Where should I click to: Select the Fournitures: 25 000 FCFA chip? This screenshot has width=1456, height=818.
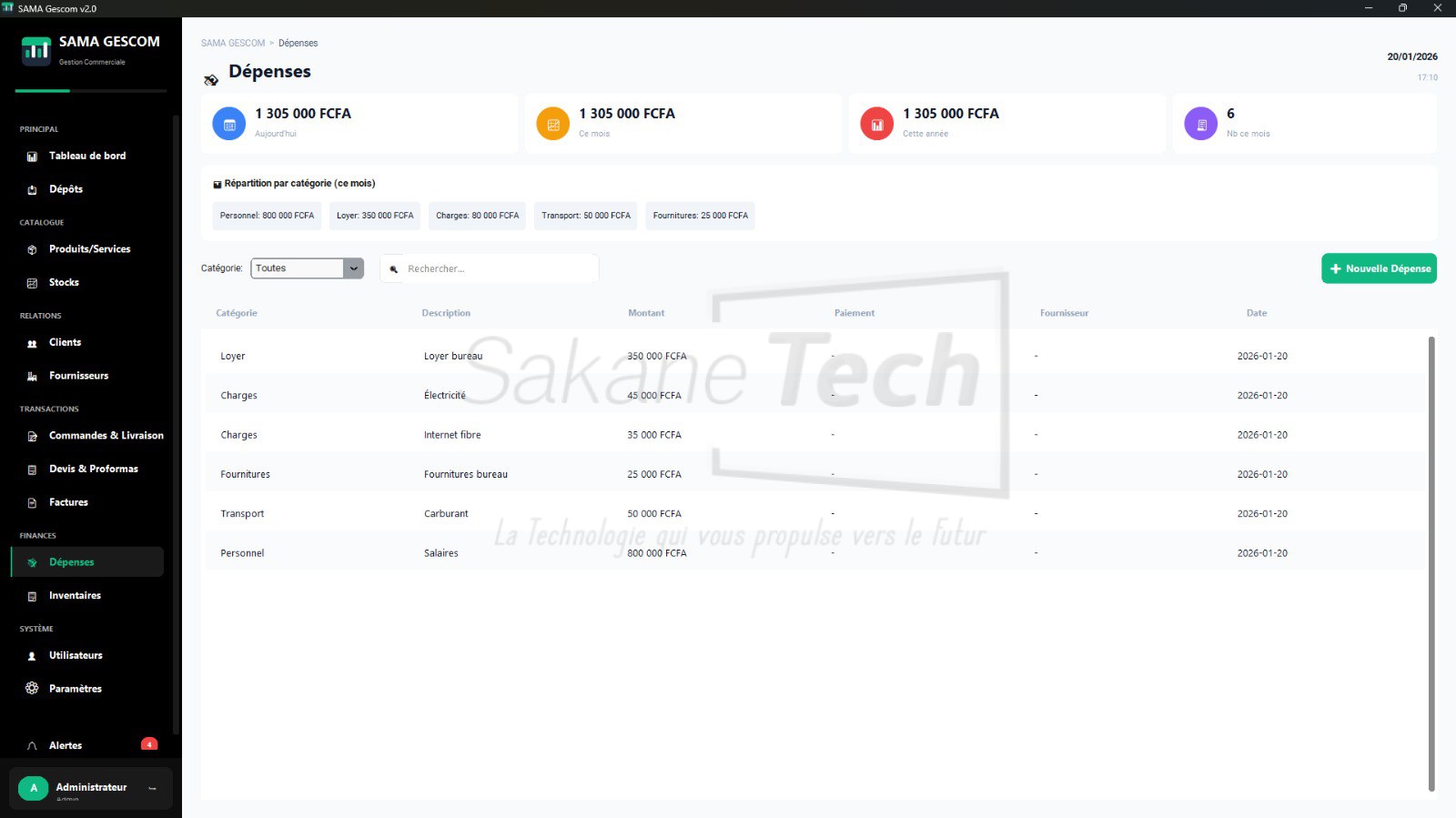click(701, 216)
